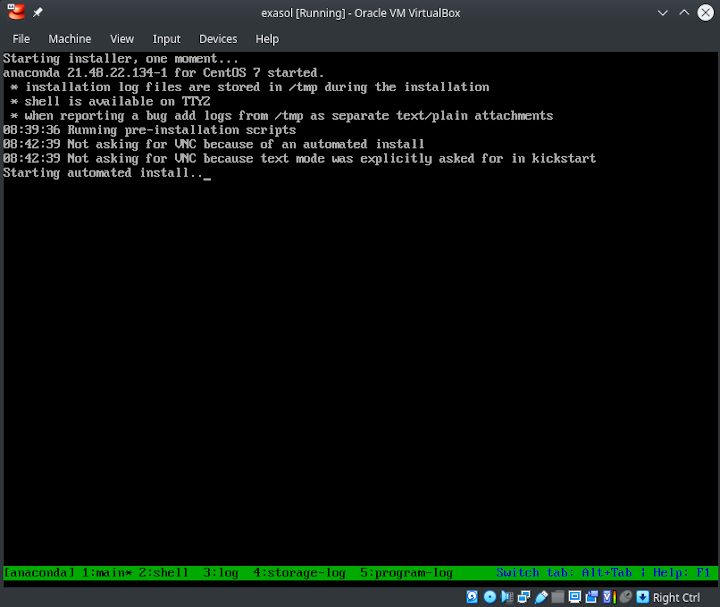This screenshot has width=720, height=607.
Task: Click the window title 'exasol [Running] - Oracle VM VirtualBox'
Action: (360, 13)
